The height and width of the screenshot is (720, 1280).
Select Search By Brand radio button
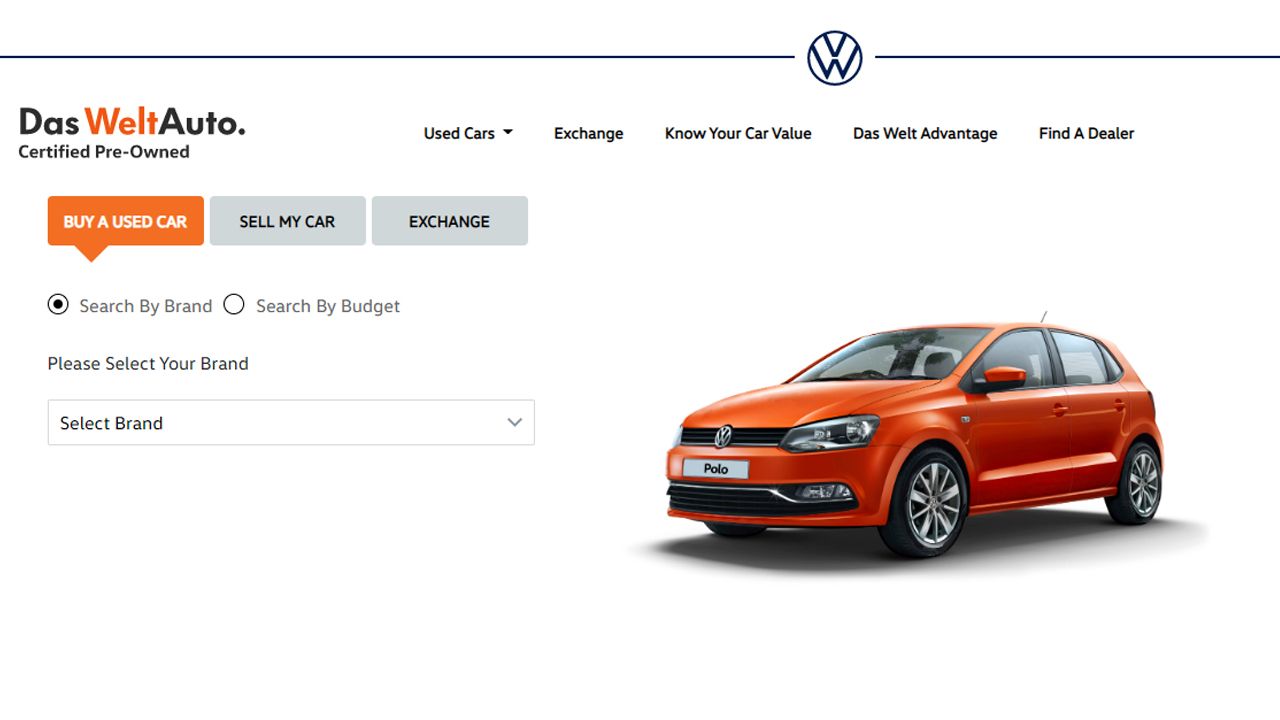(58, 305)
